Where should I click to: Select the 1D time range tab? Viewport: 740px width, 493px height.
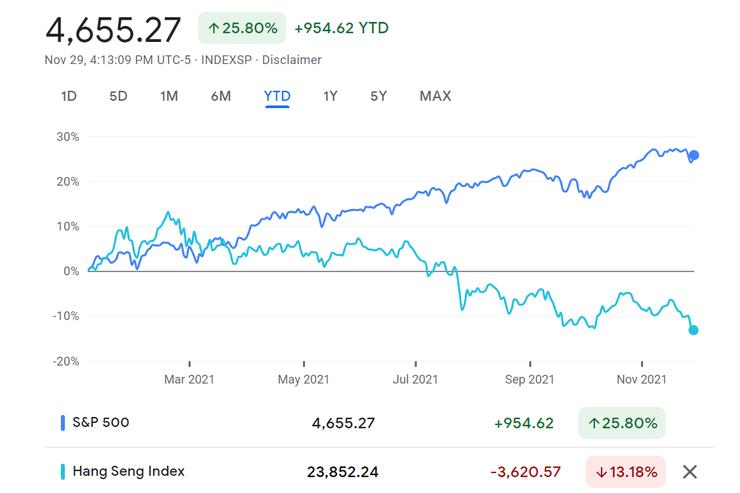point(69,96)
